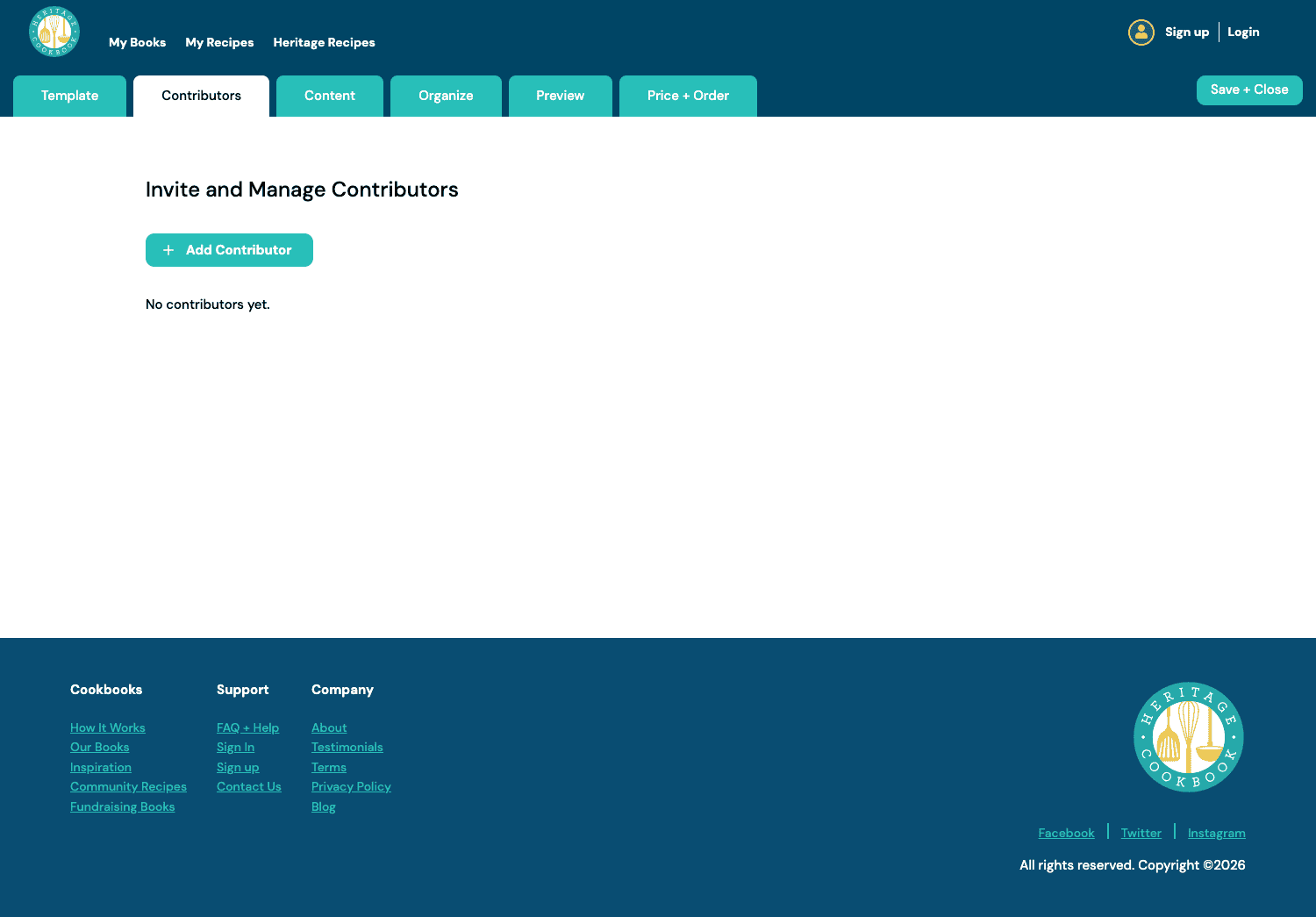This screenshot has width=1316, height=917.
Task: Click the Facebook link in the footer
Action: pyautogui.click(x=1066, y=833)
